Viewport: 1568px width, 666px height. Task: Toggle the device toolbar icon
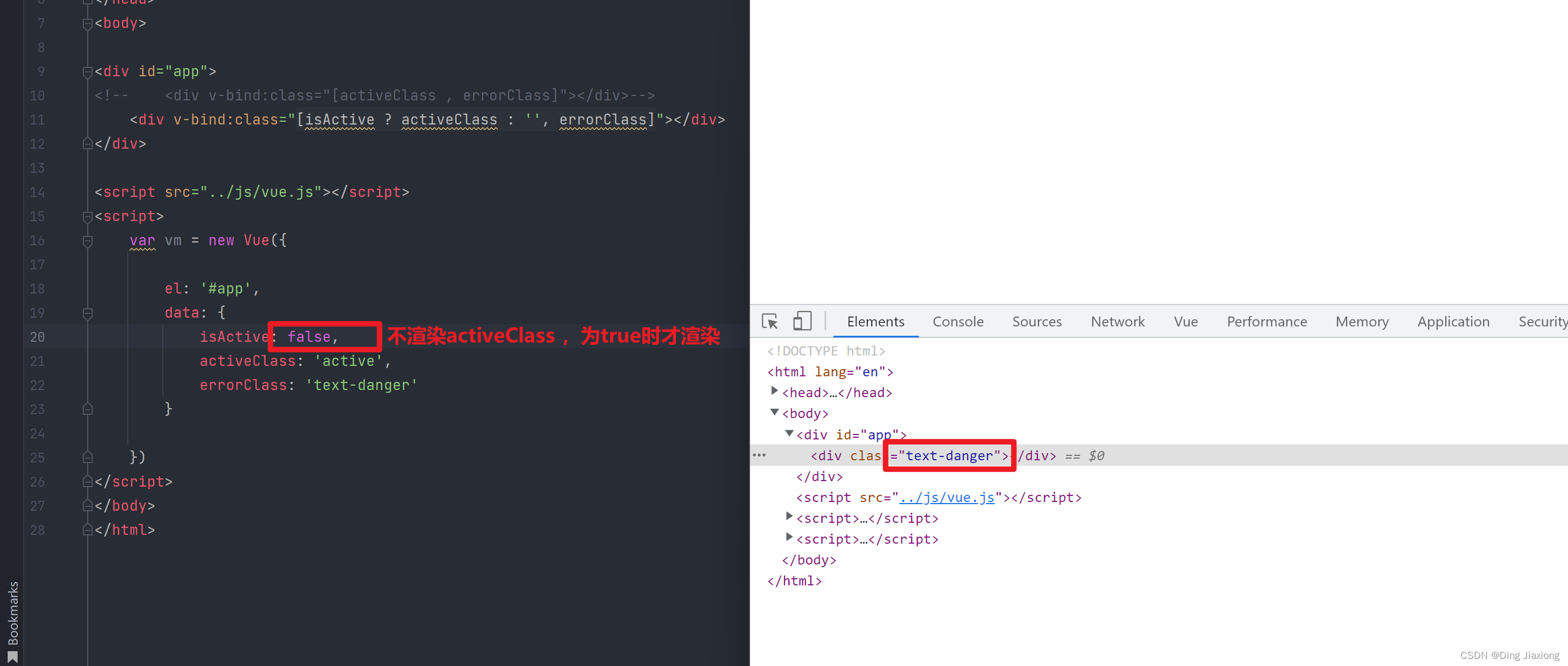point(802,321)
